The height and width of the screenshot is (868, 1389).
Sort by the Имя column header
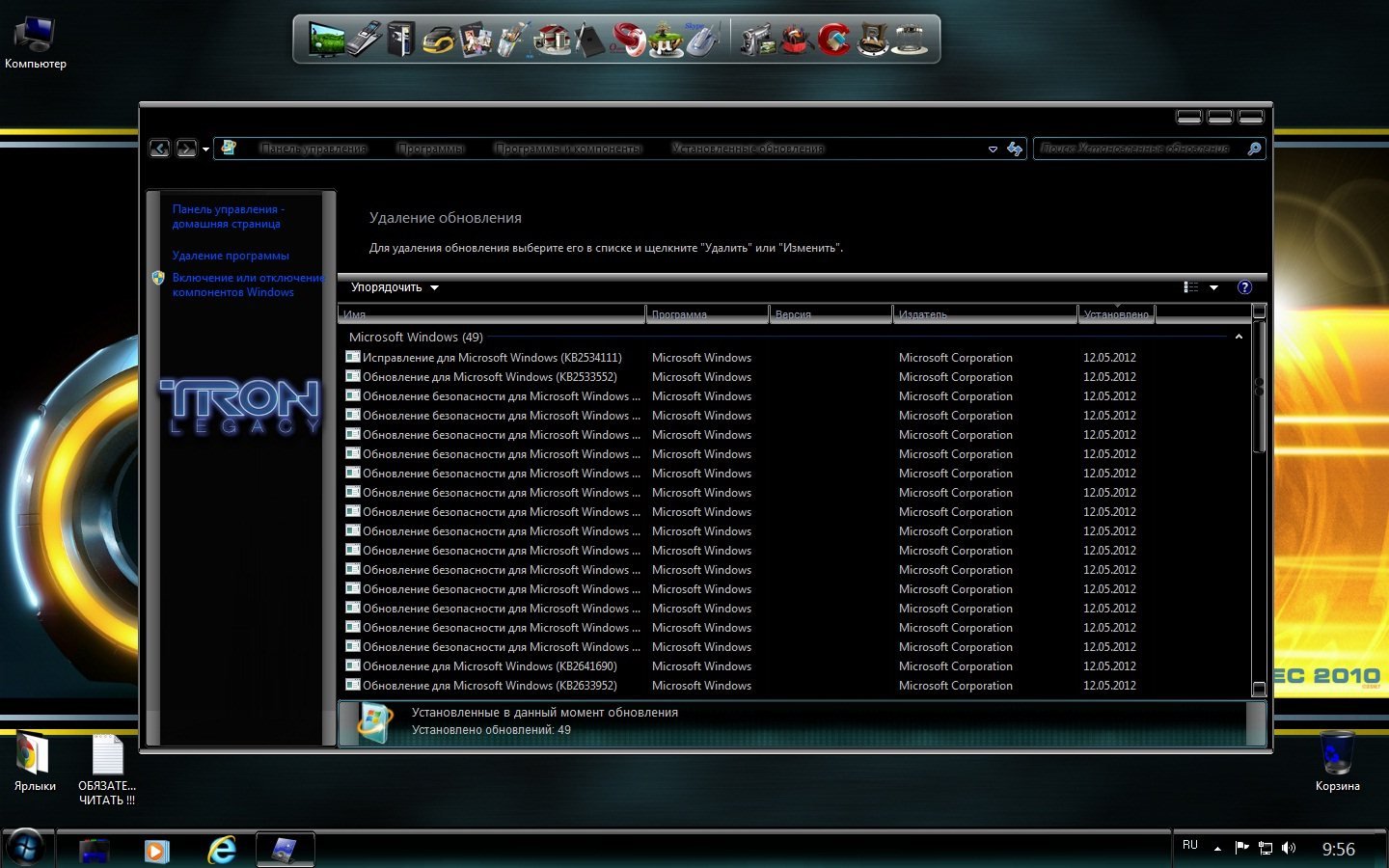(492, 314)
